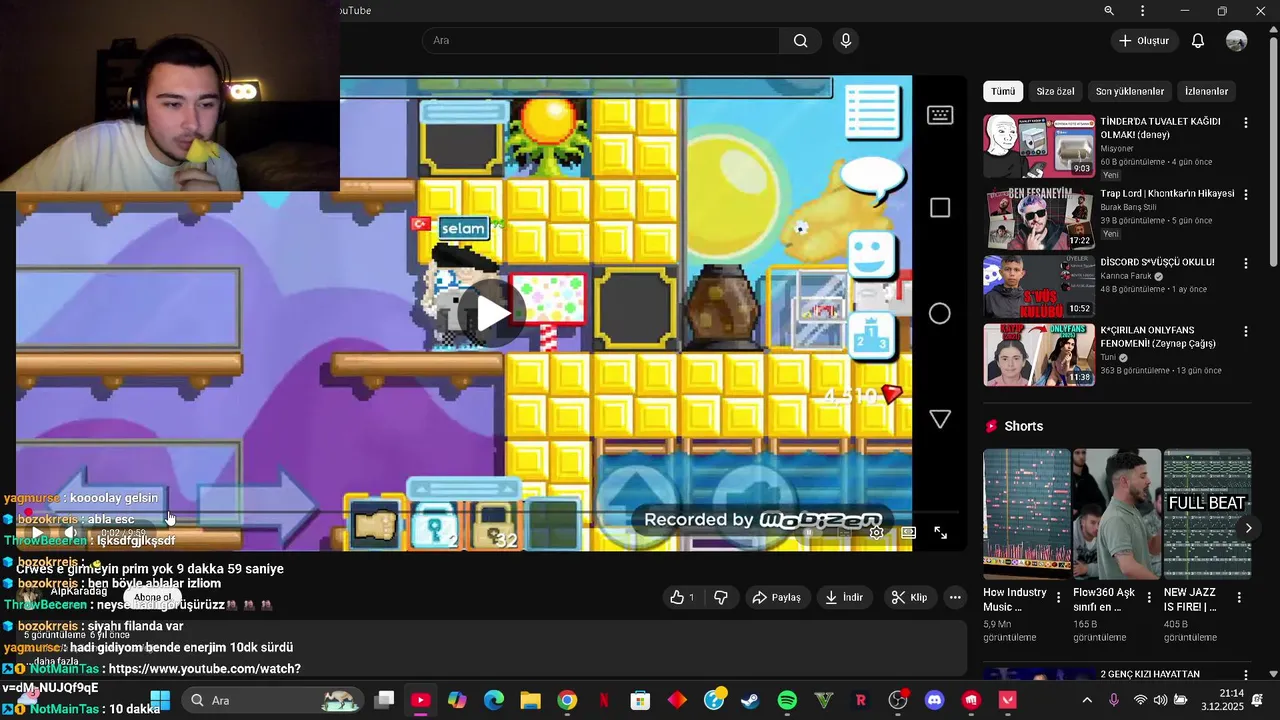Select the Size özel filter chip
1280x720 pixels.
coord(1055,91)
